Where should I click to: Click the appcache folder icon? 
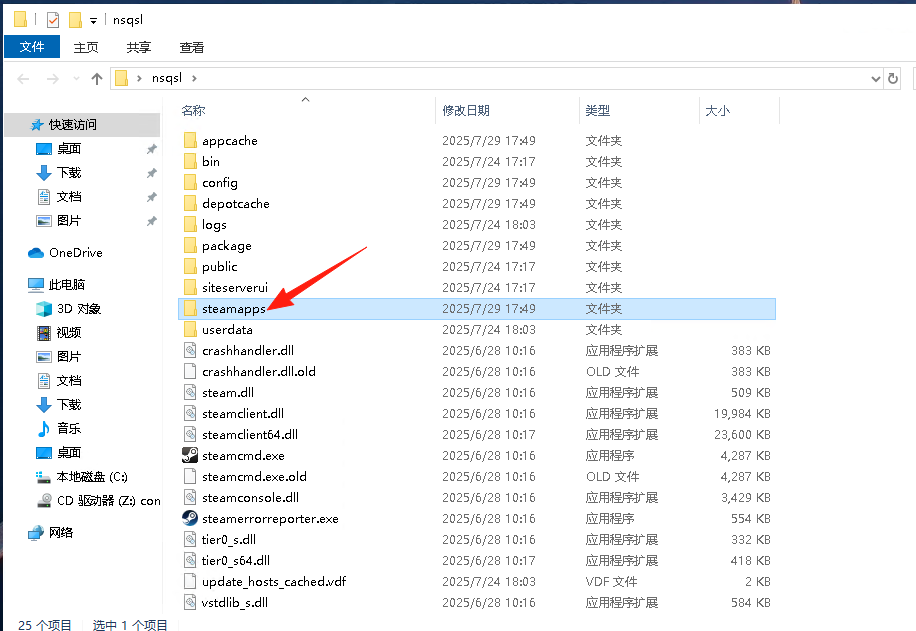click(x=190, y=140)
